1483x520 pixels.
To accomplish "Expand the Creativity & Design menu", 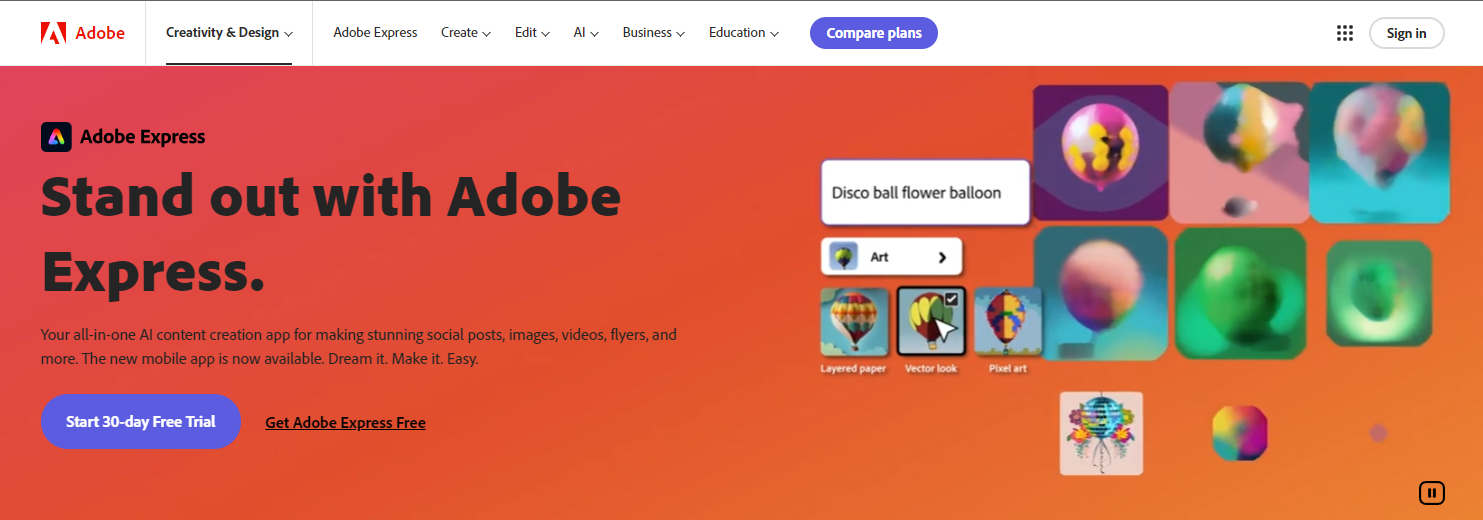I will tap(229, 33).
